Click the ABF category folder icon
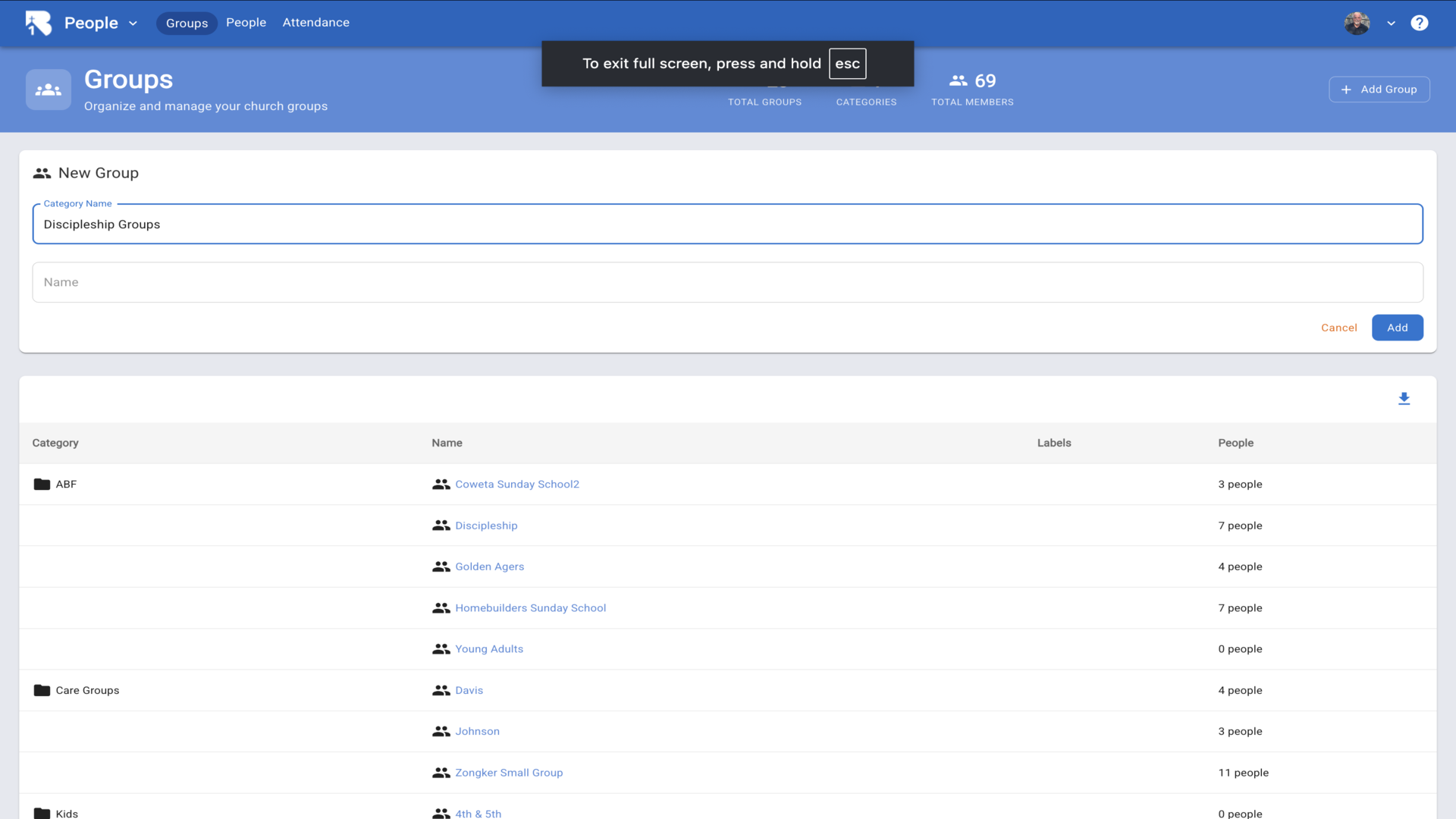Image resolution: width=1456 pixels, height=819 pixels. point(42,485)
